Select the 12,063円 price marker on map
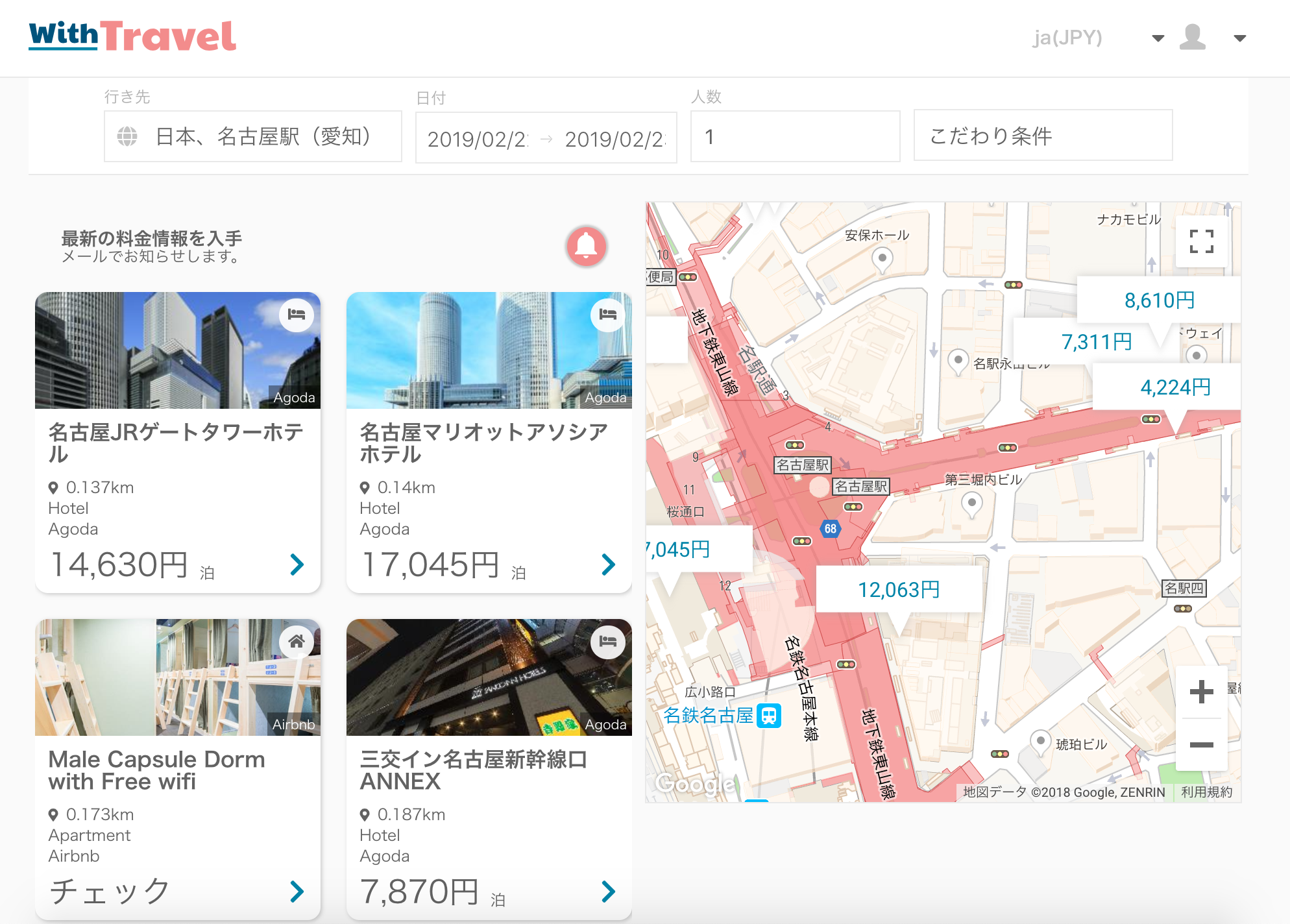 pyautogui.click(x=899, y=589)
